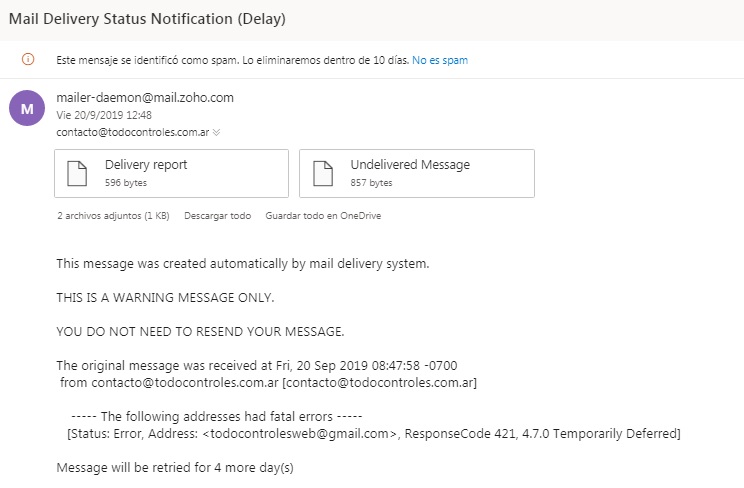Screen dimensions: 744x488
Task: Click the "Message will be retried" line
Action: 175,467
